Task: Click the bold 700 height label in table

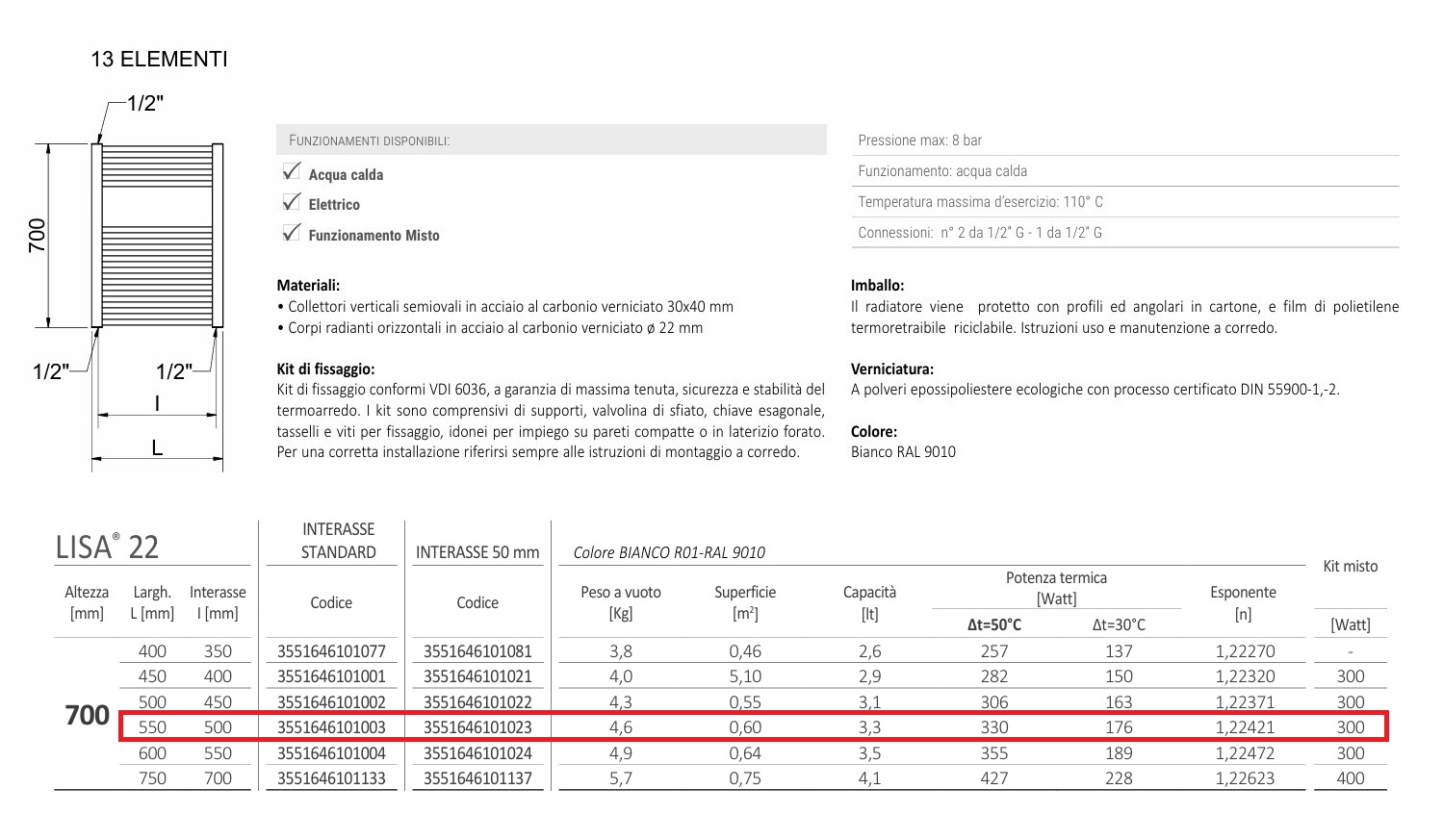Action: click(87, 715)
